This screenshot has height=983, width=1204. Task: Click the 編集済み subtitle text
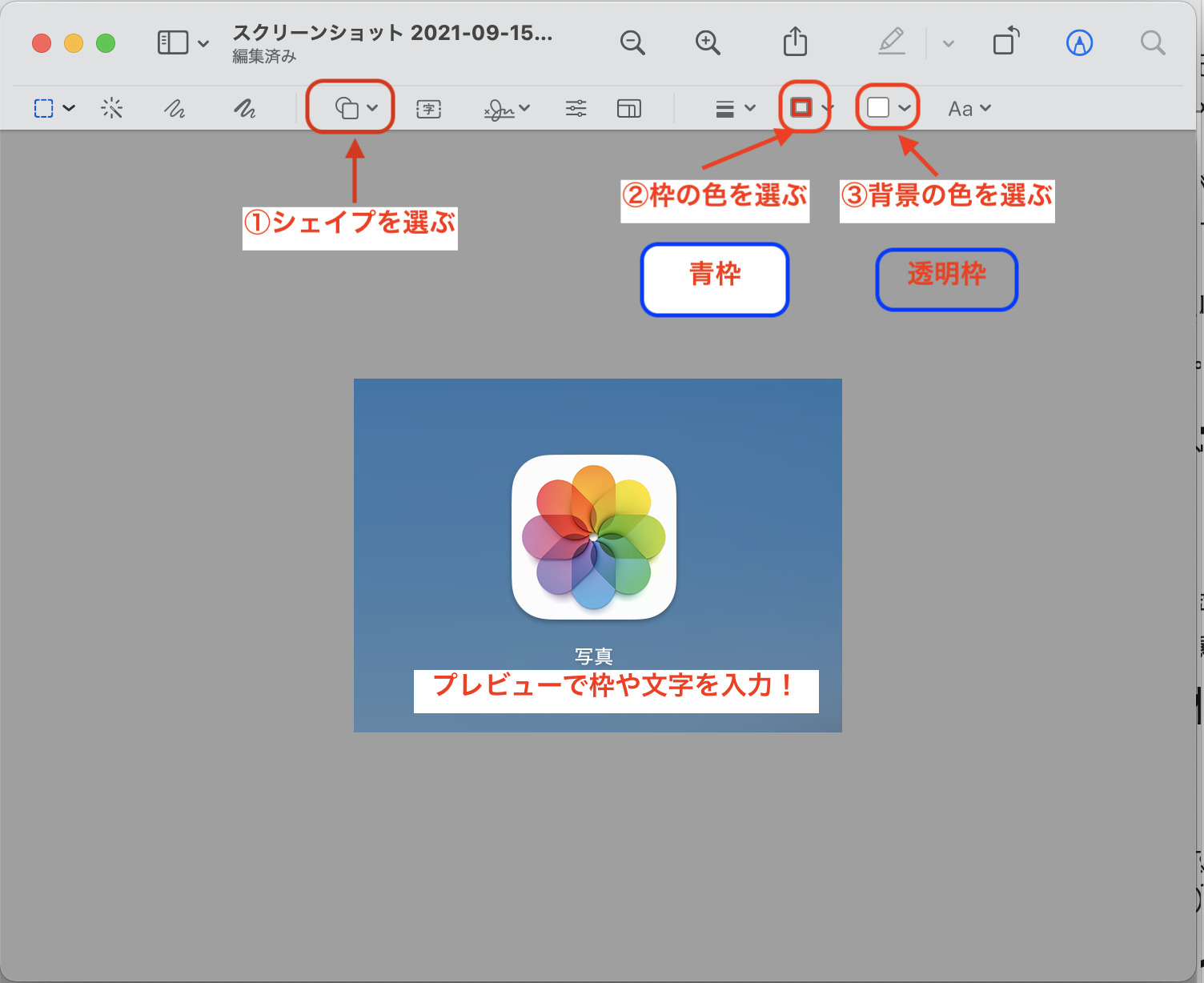264,57
